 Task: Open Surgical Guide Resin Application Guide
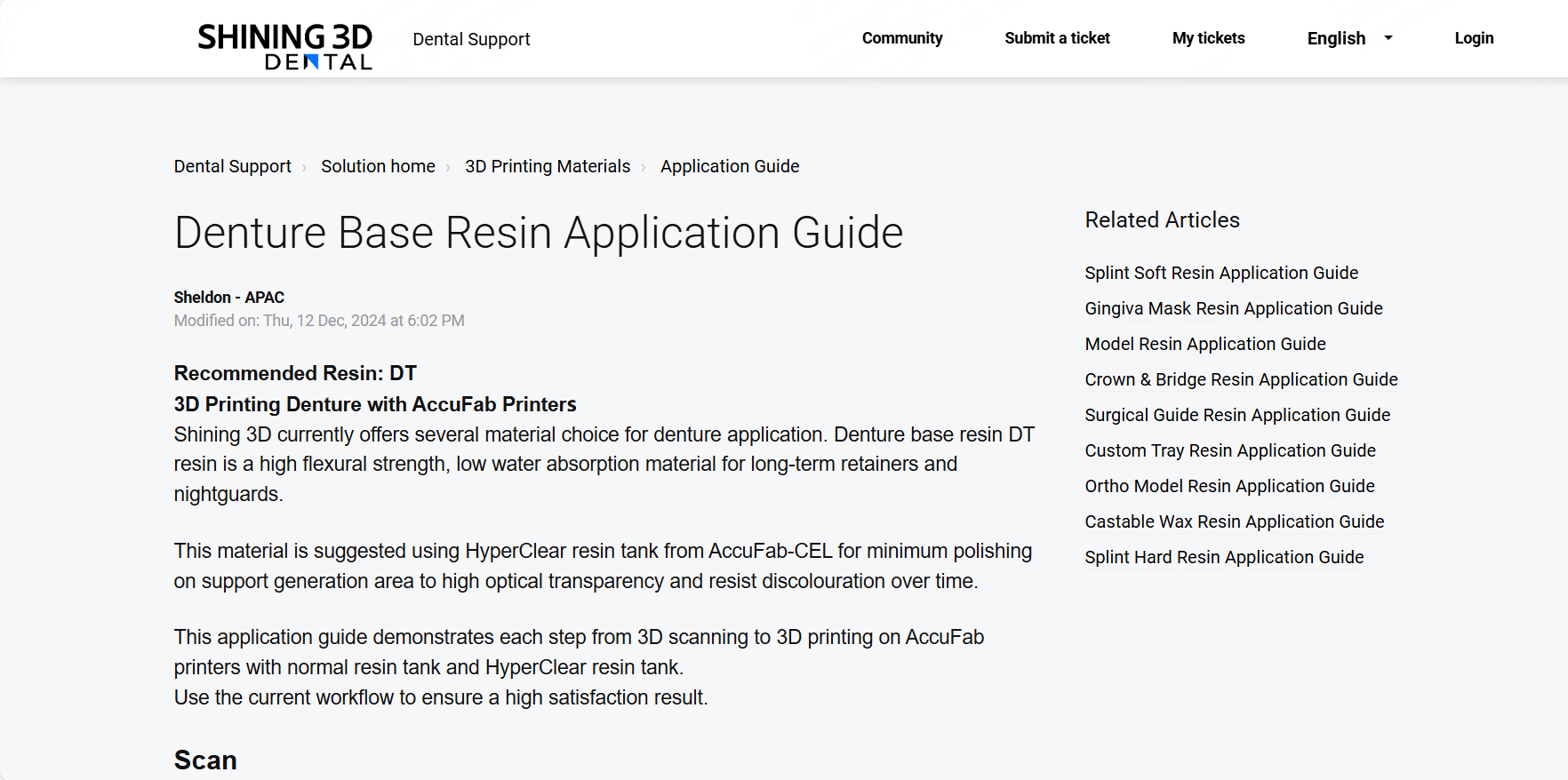pyautogui.click(x=1237, y=415)
